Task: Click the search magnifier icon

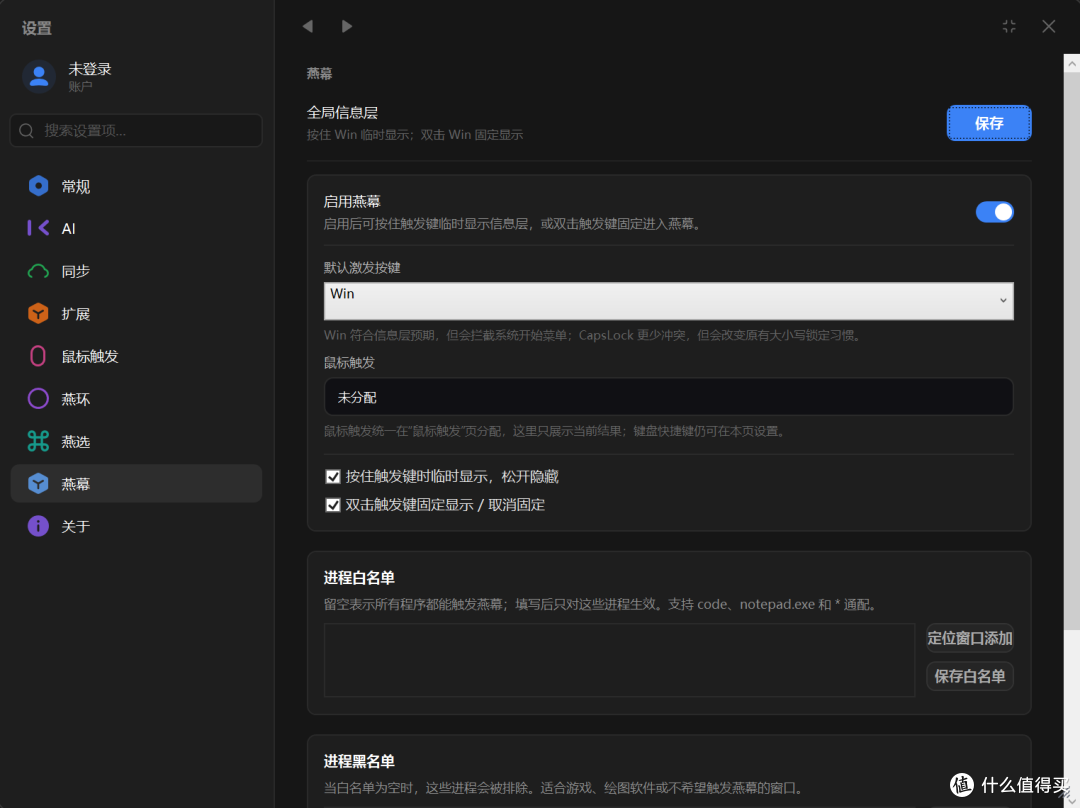Action: pos(27,131)
